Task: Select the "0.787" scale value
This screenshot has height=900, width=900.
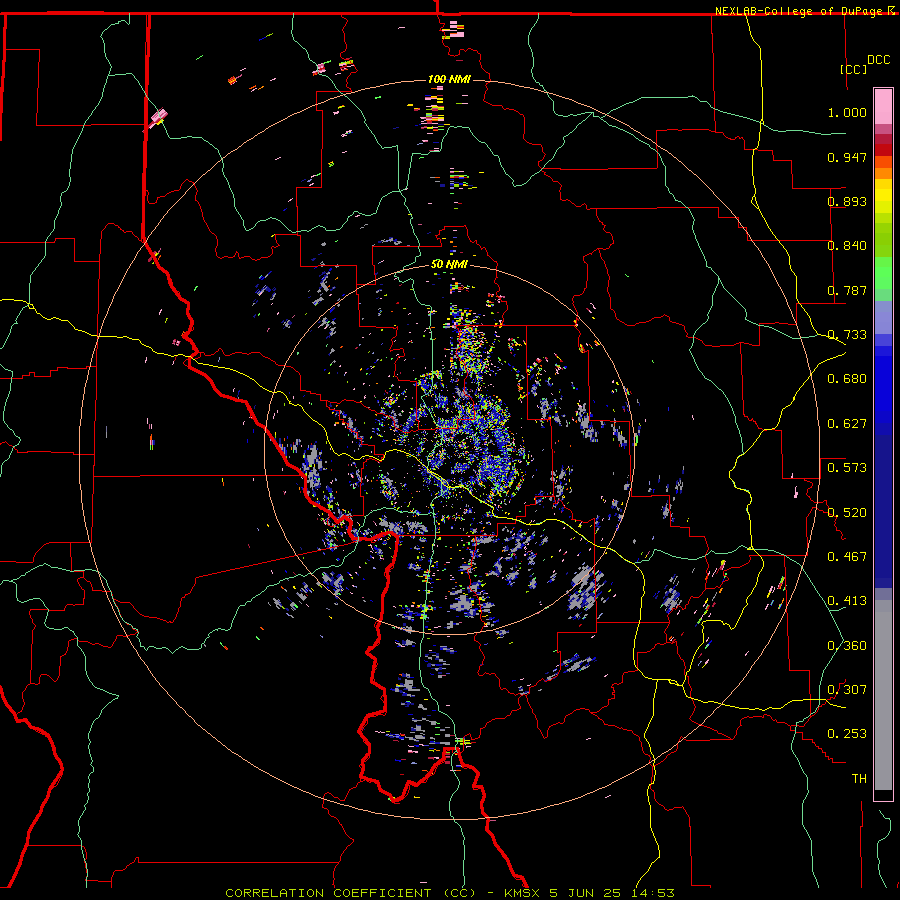Action: [x=847, y=290]
